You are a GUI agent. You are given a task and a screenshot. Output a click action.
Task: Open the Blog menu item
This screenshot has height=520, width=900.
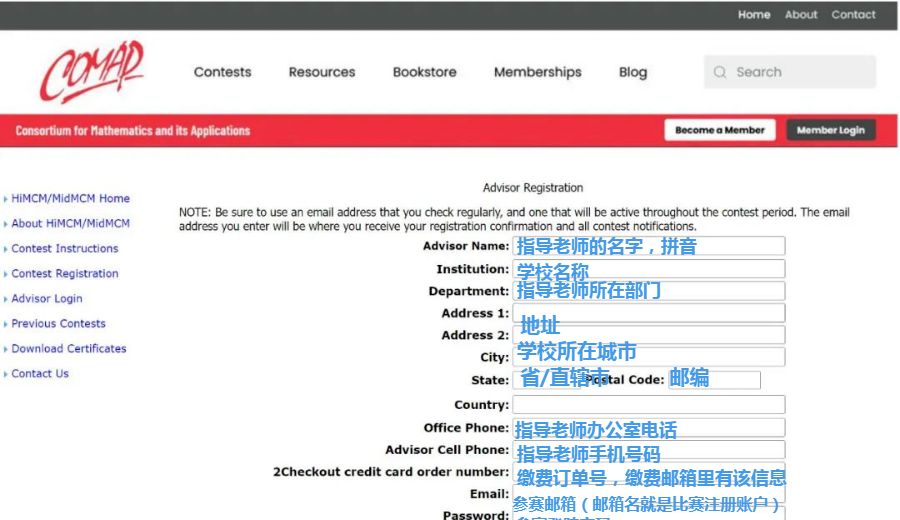click(x=633, y=72)
